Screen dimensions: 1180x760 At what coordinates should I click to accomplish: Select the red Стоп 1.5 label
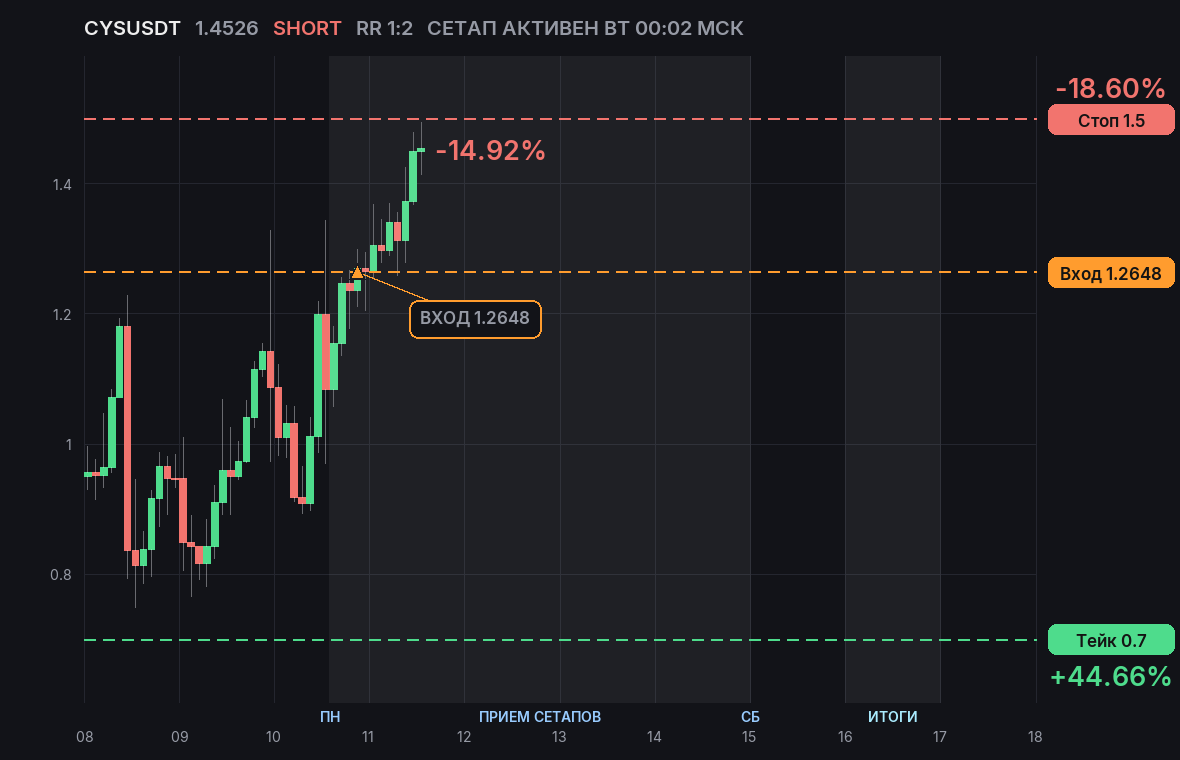pos(1111,120)
